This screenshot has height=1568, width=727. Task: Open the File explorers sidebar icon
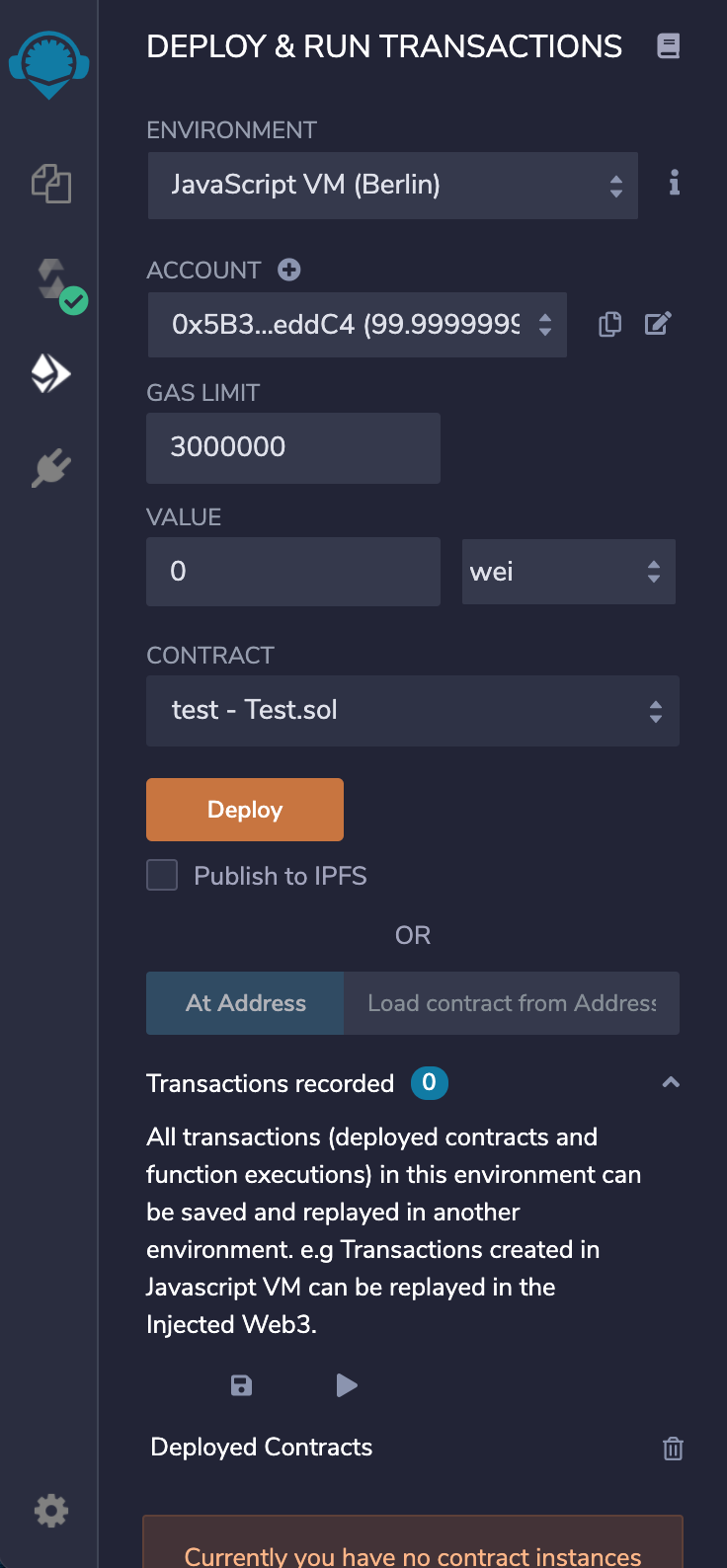51,184
